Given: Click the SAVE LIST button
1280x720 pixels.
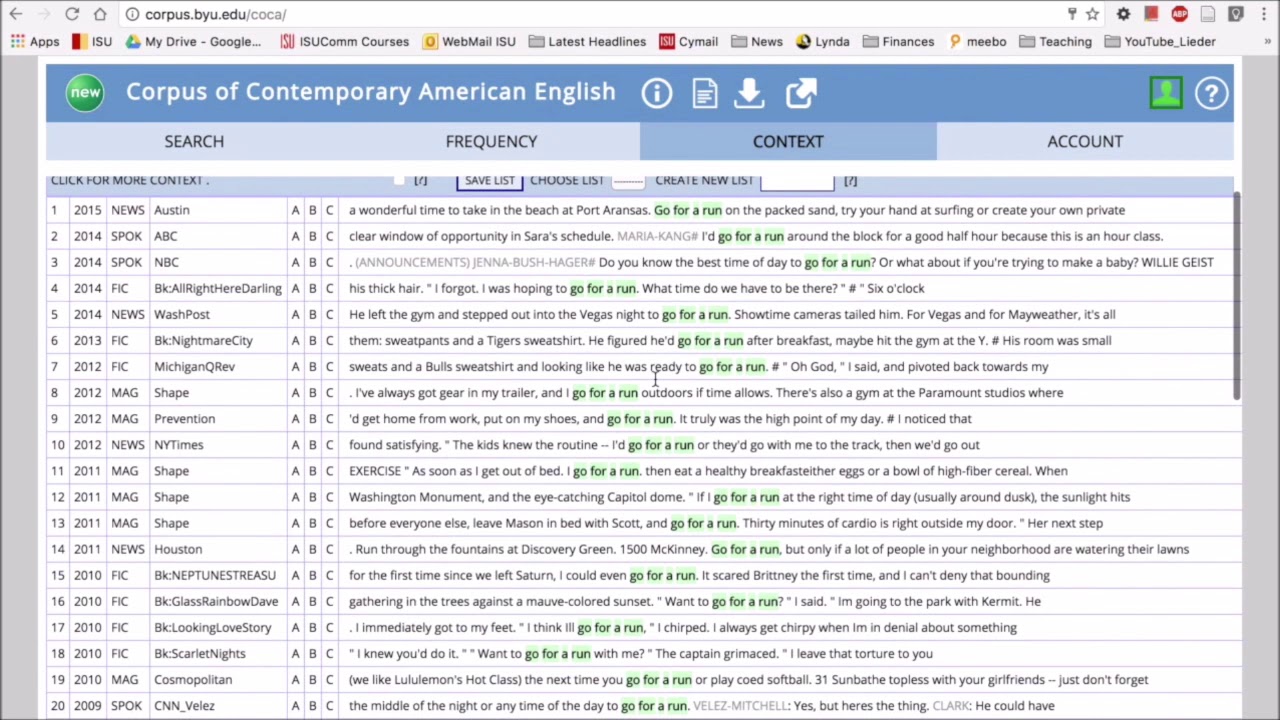Looking at the screenshot, I should [x=489, y=180].
